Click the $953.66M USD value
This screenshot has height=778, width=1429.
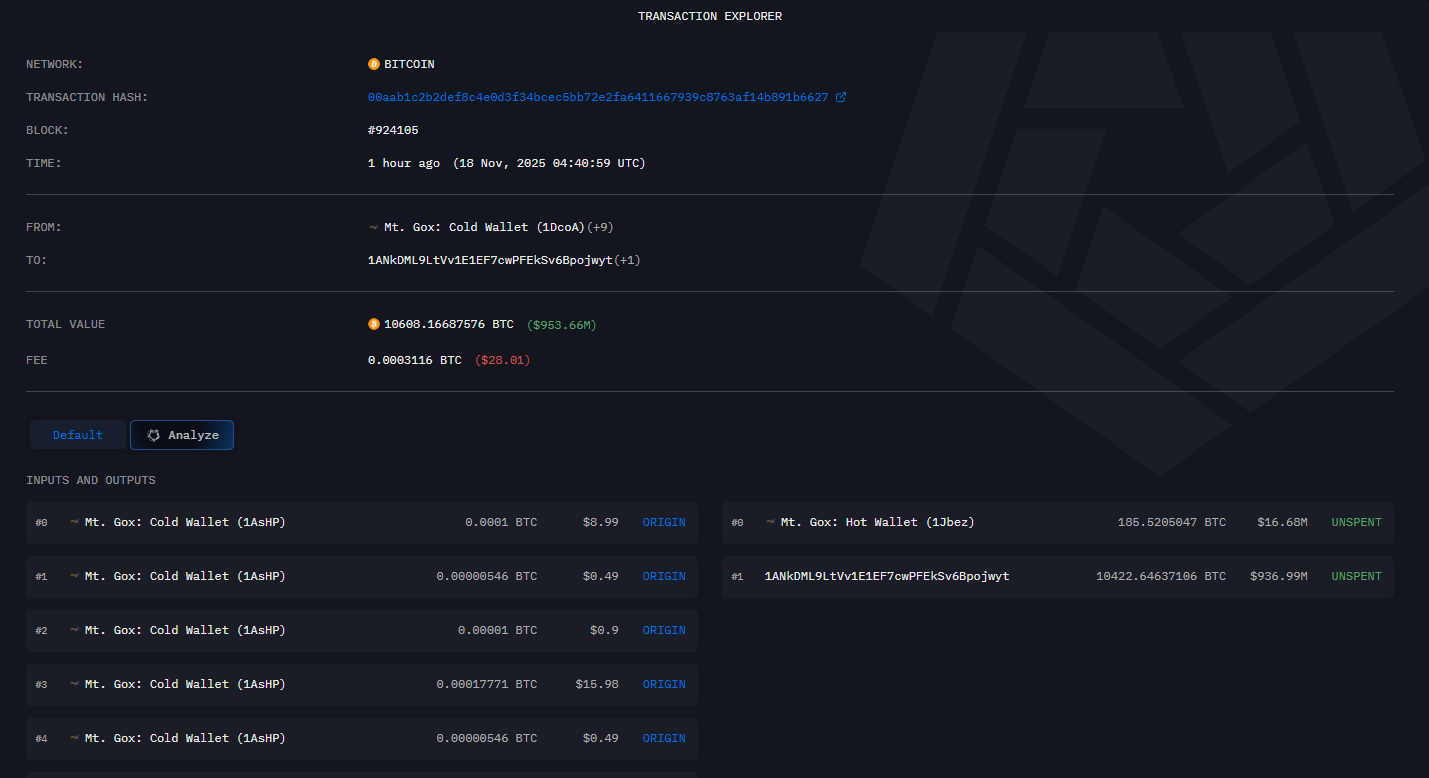pos(561,323)
